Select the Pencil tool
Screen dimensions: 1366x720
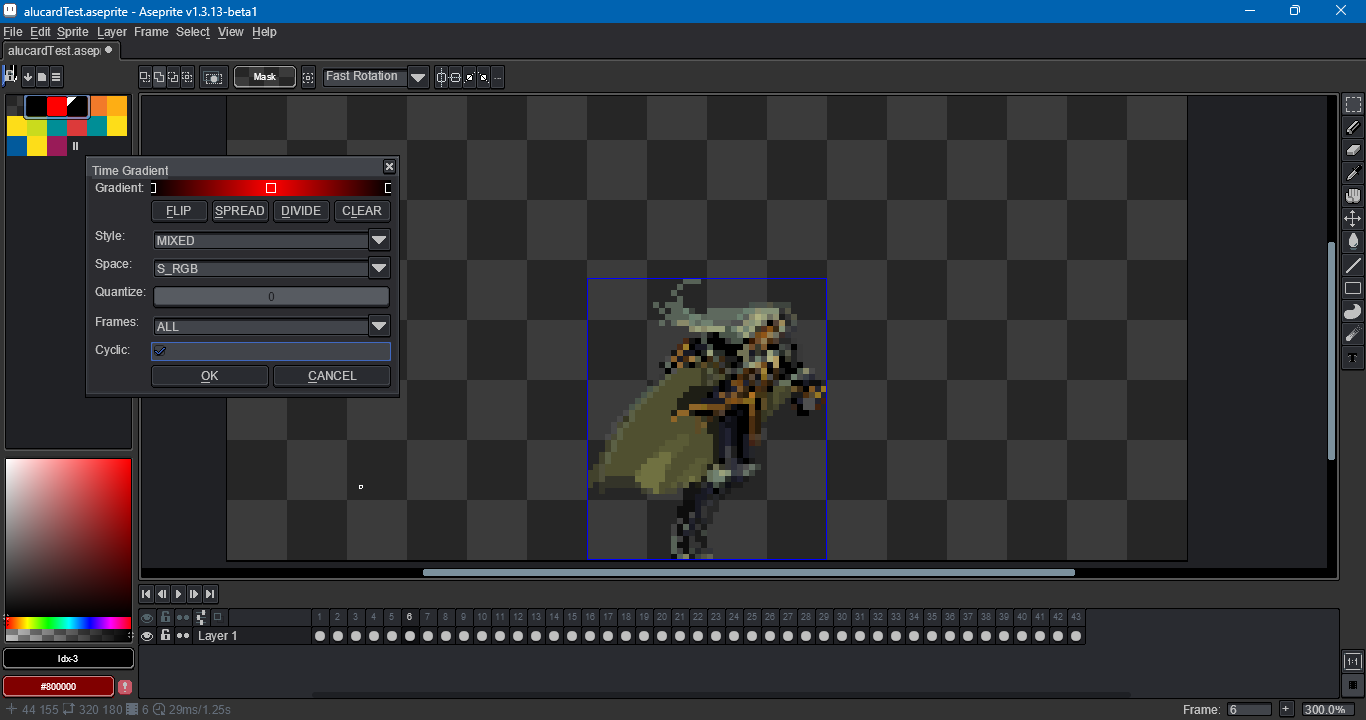click(1353, 127)
